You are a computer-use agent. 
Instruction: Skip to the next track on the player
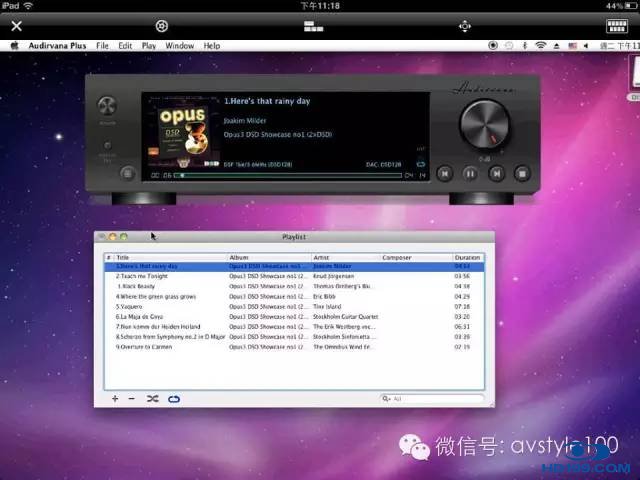click(x=496, y=174)
